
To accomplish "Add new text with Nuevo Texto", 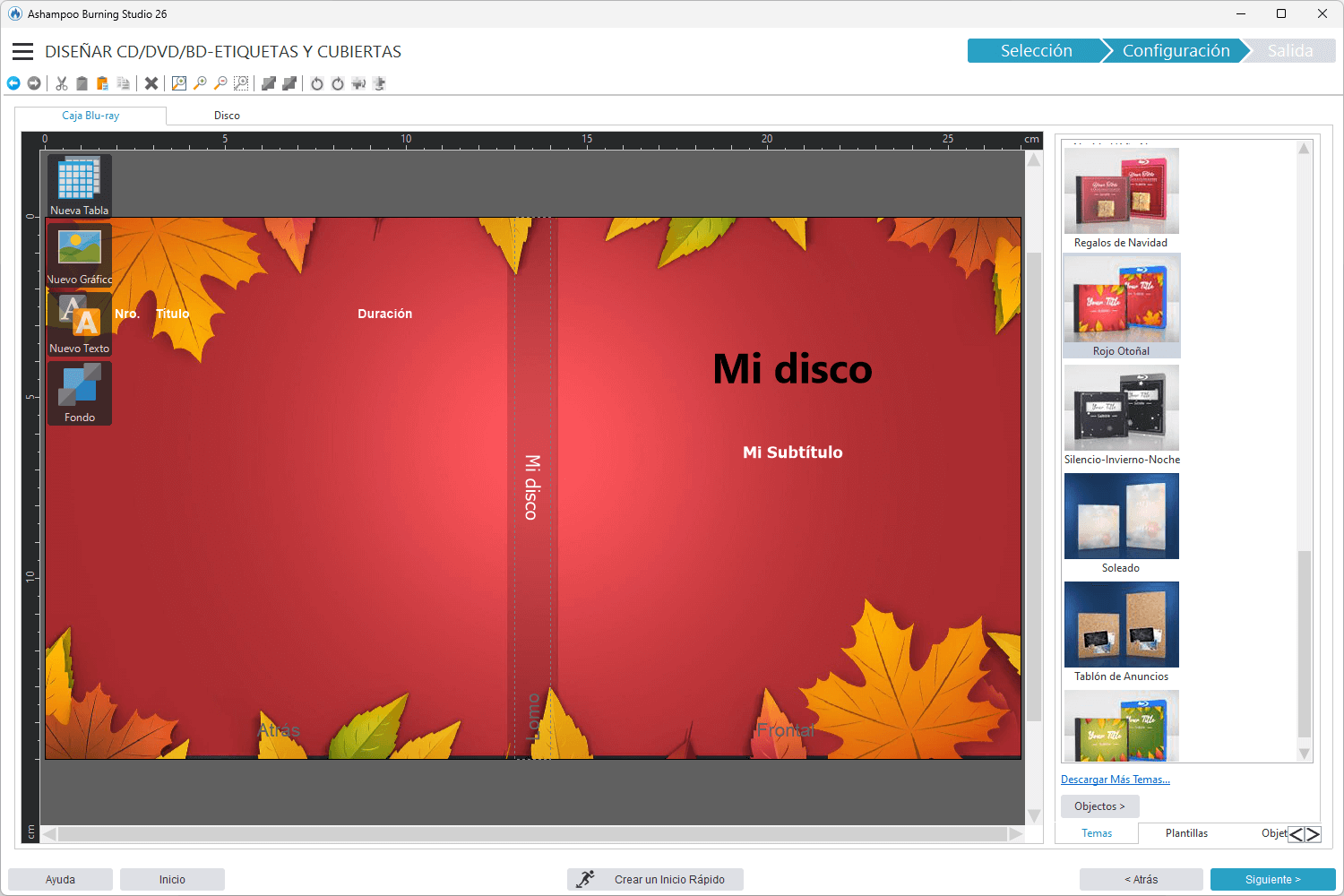I will tap(79, 323).
